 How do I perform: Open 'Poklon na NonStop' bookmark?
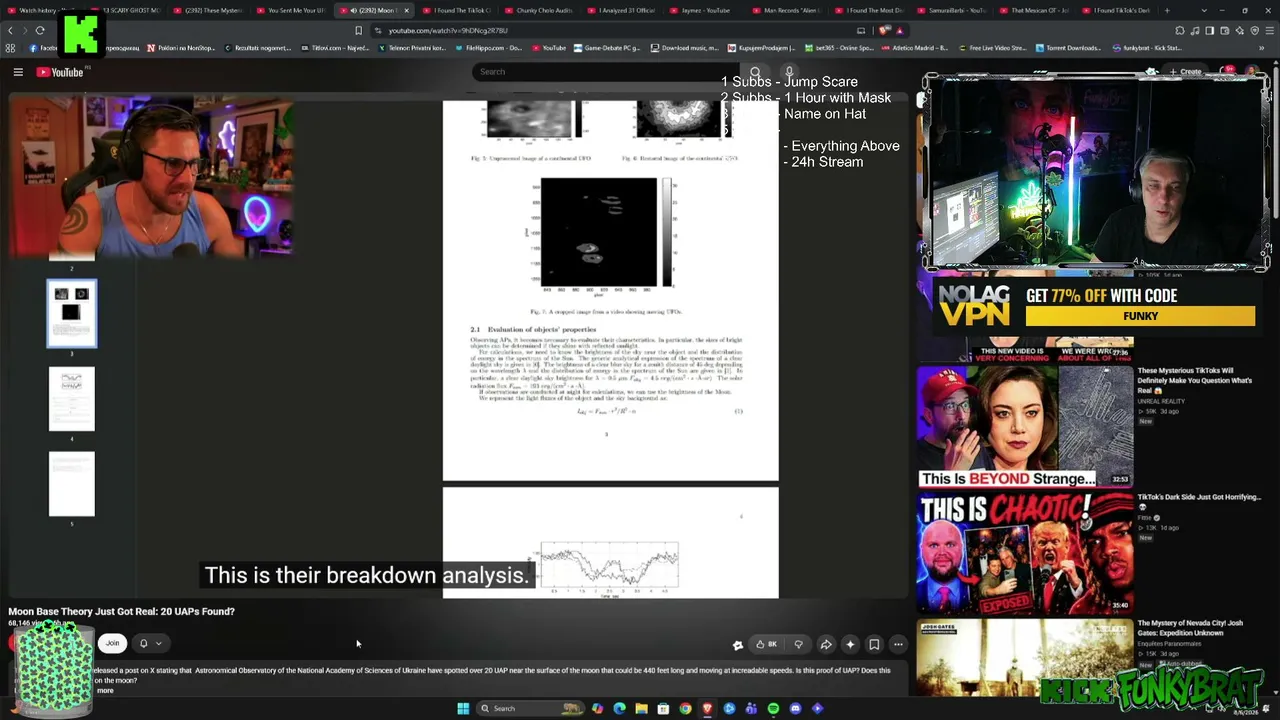(180, 48)
